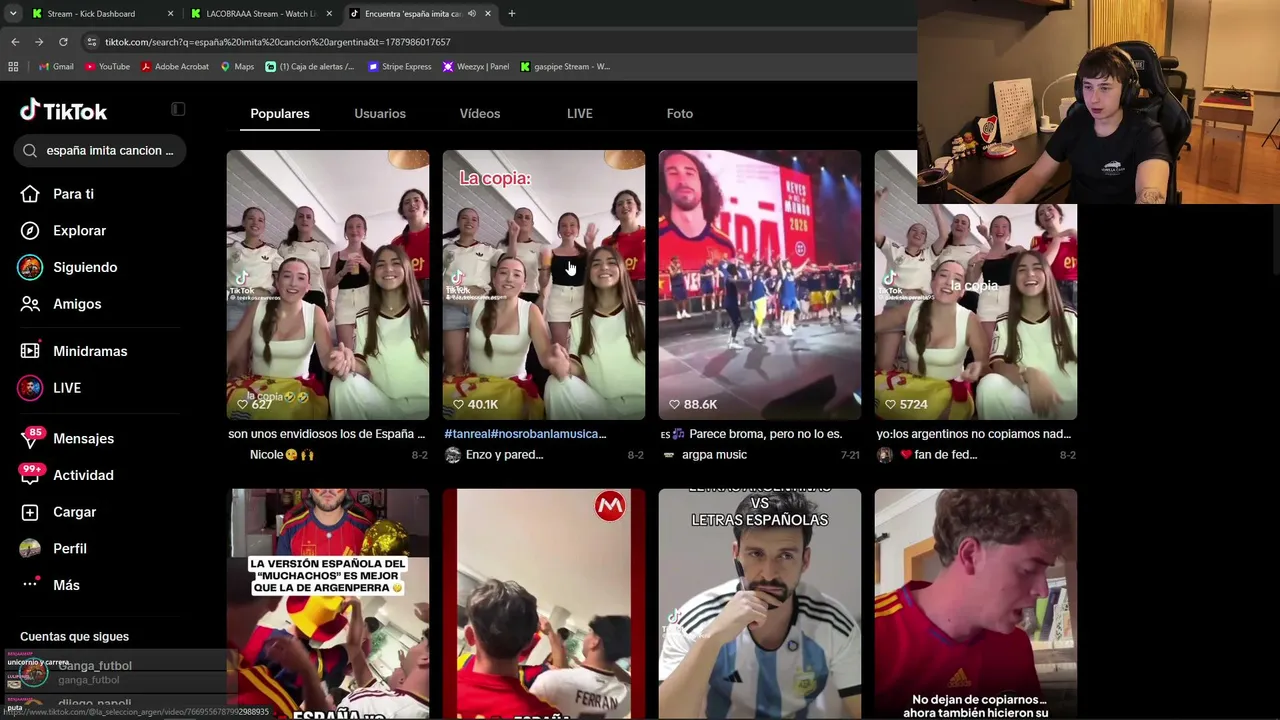Viewport: 1280px width, 720px height.
Task: Open Mensajes inbox
Action: point(68,438)
